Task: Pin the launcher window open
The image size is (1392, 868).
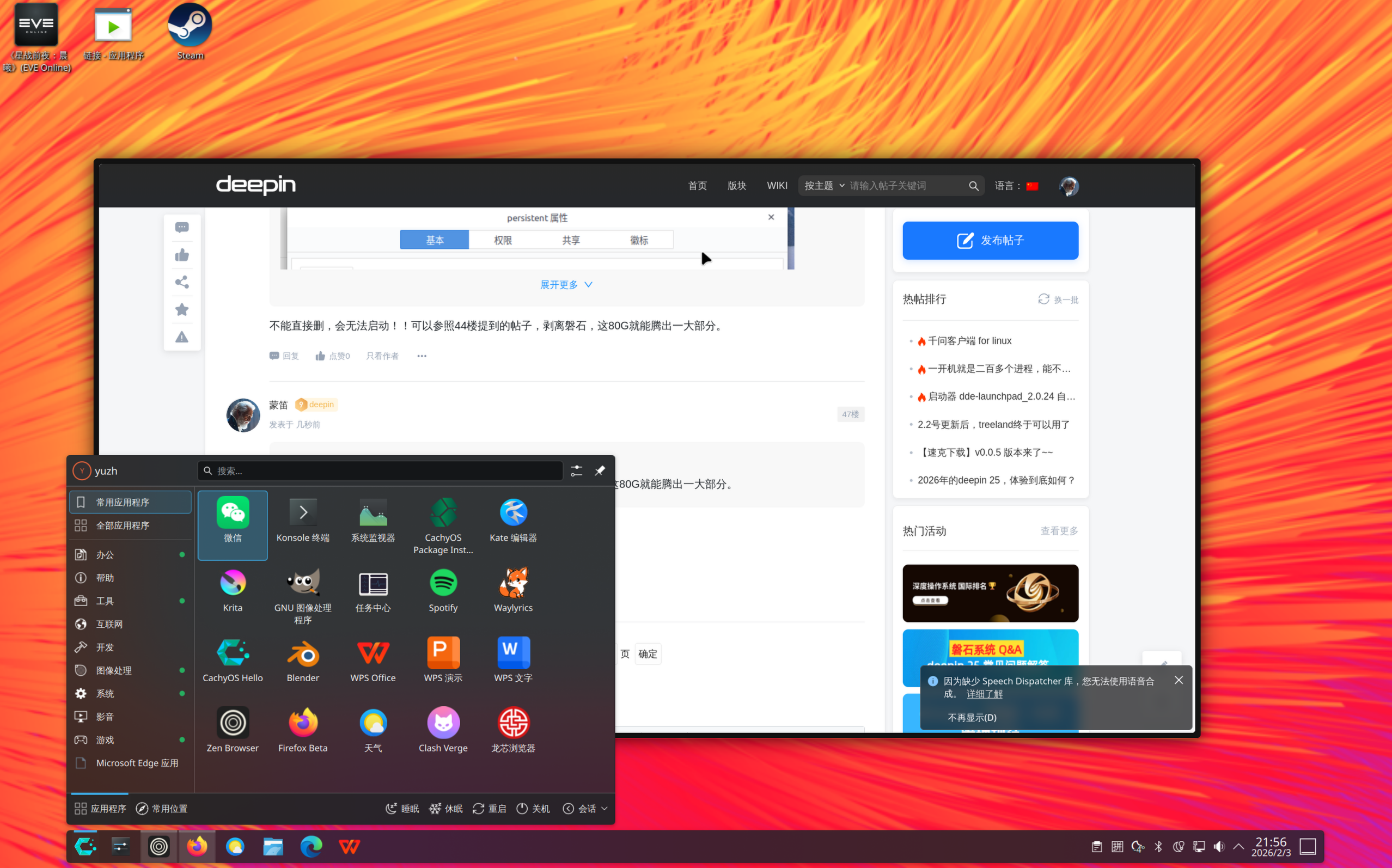Action: [599, 470]
